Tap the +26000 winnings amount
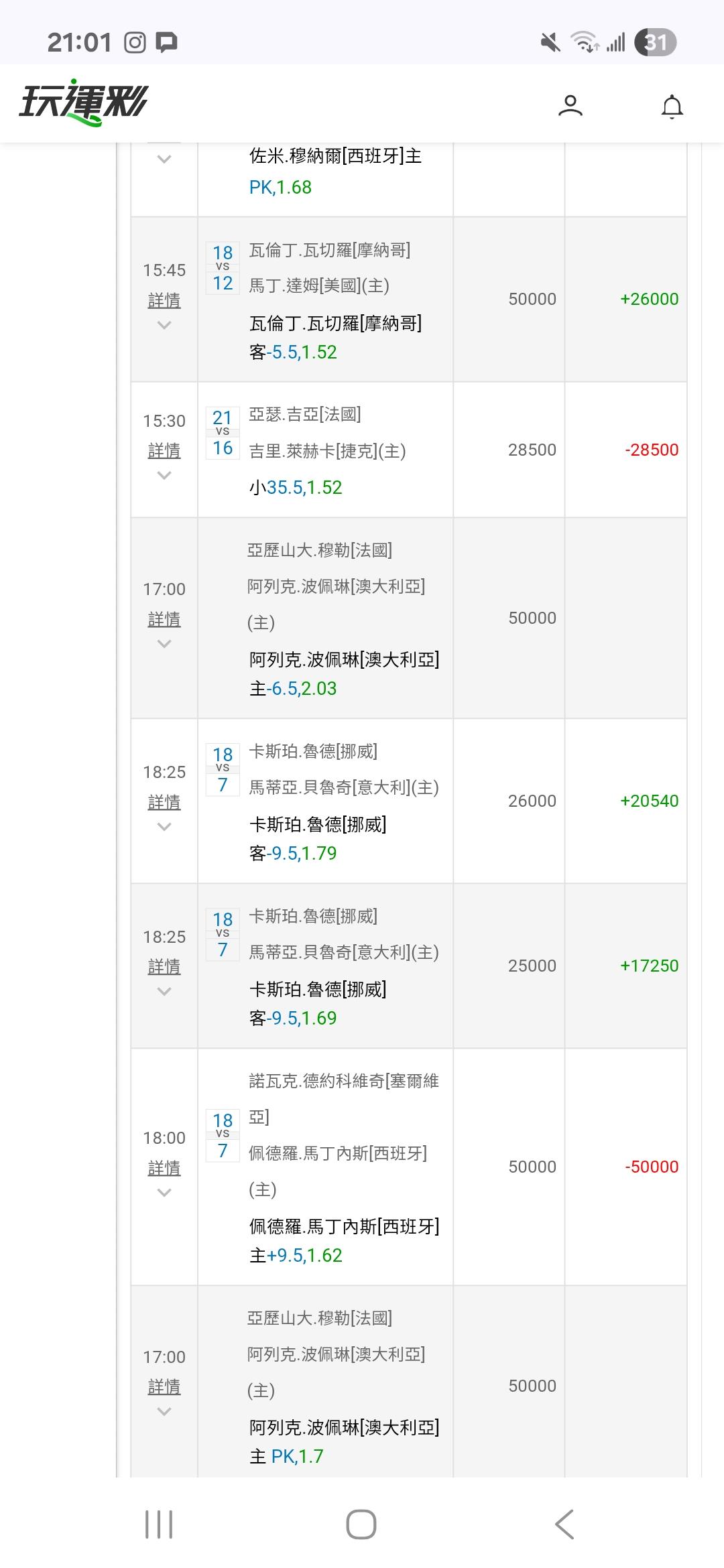The width and height of the screenshot is (724, 1568). click(649, 299)
